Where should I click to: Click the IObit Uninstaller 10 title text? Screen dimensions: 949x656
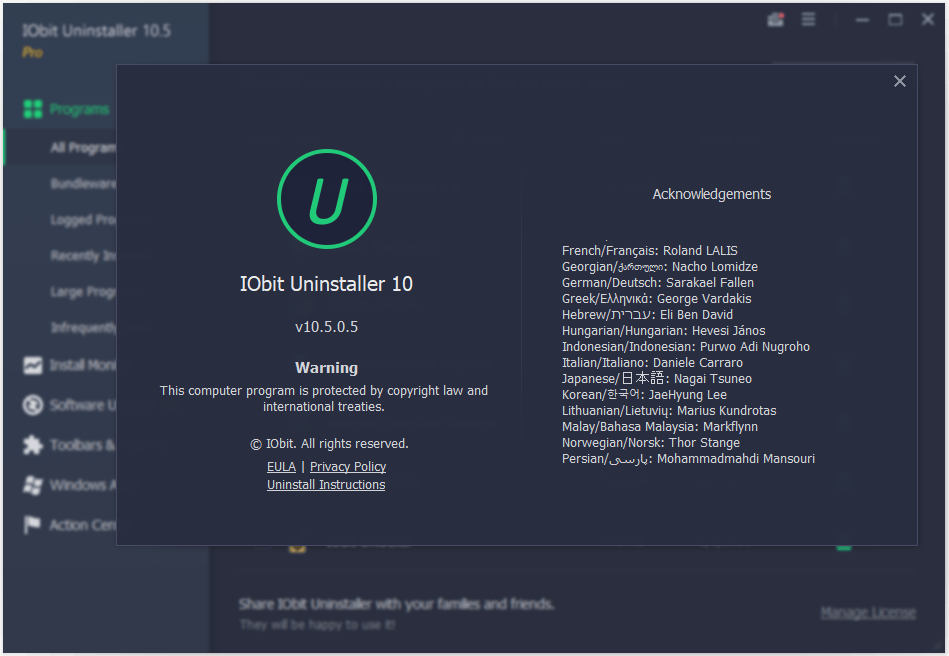pyautogui.click(x=326, y=284)
